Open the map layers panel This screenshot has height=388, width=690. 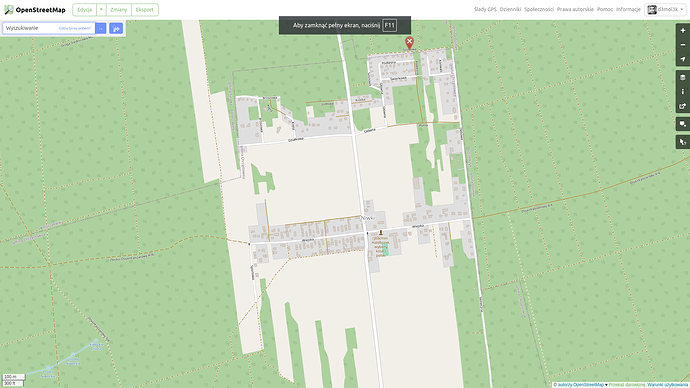point(683,77)
